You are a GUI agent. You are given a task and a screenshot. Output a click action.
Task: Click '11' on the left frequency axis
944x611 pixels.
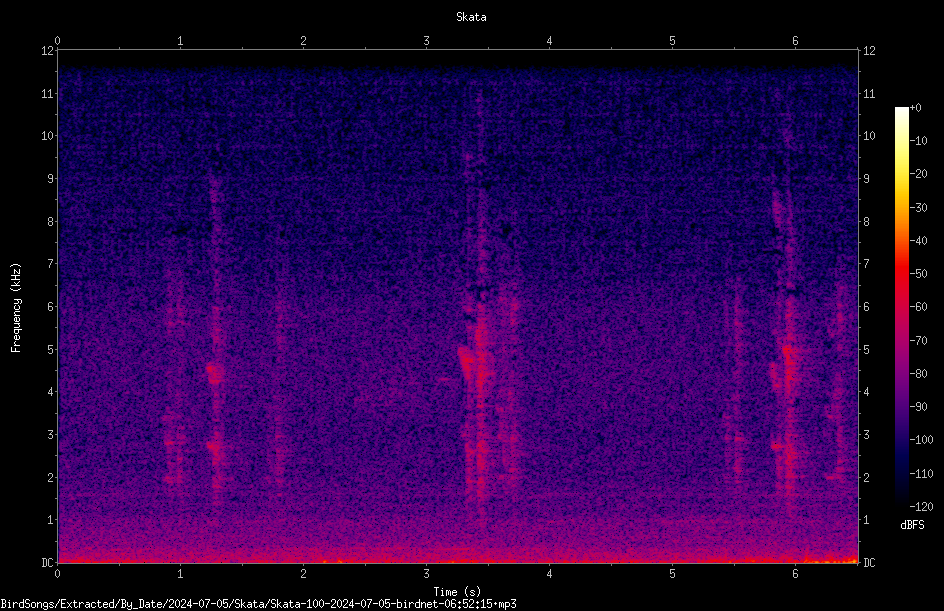point(48,93)
